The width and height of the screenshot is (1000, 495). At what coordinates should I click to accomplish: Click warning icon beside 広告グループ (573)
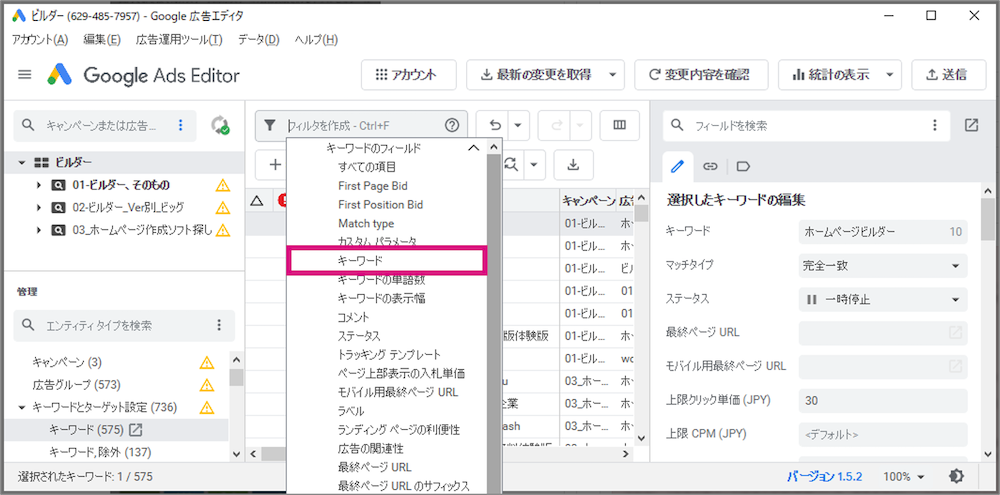(x=207, y=385)
